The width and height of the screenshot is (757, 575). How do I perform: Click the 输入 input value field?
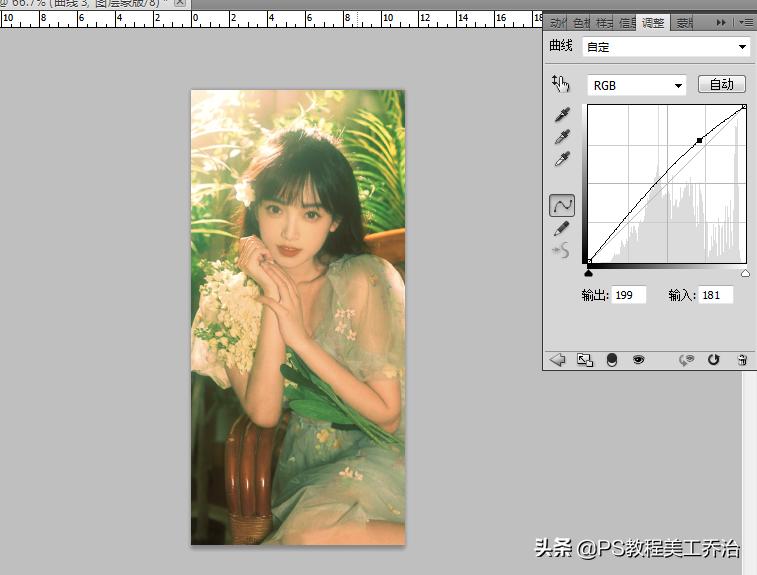pyautogui.click(x=715, y=295)
